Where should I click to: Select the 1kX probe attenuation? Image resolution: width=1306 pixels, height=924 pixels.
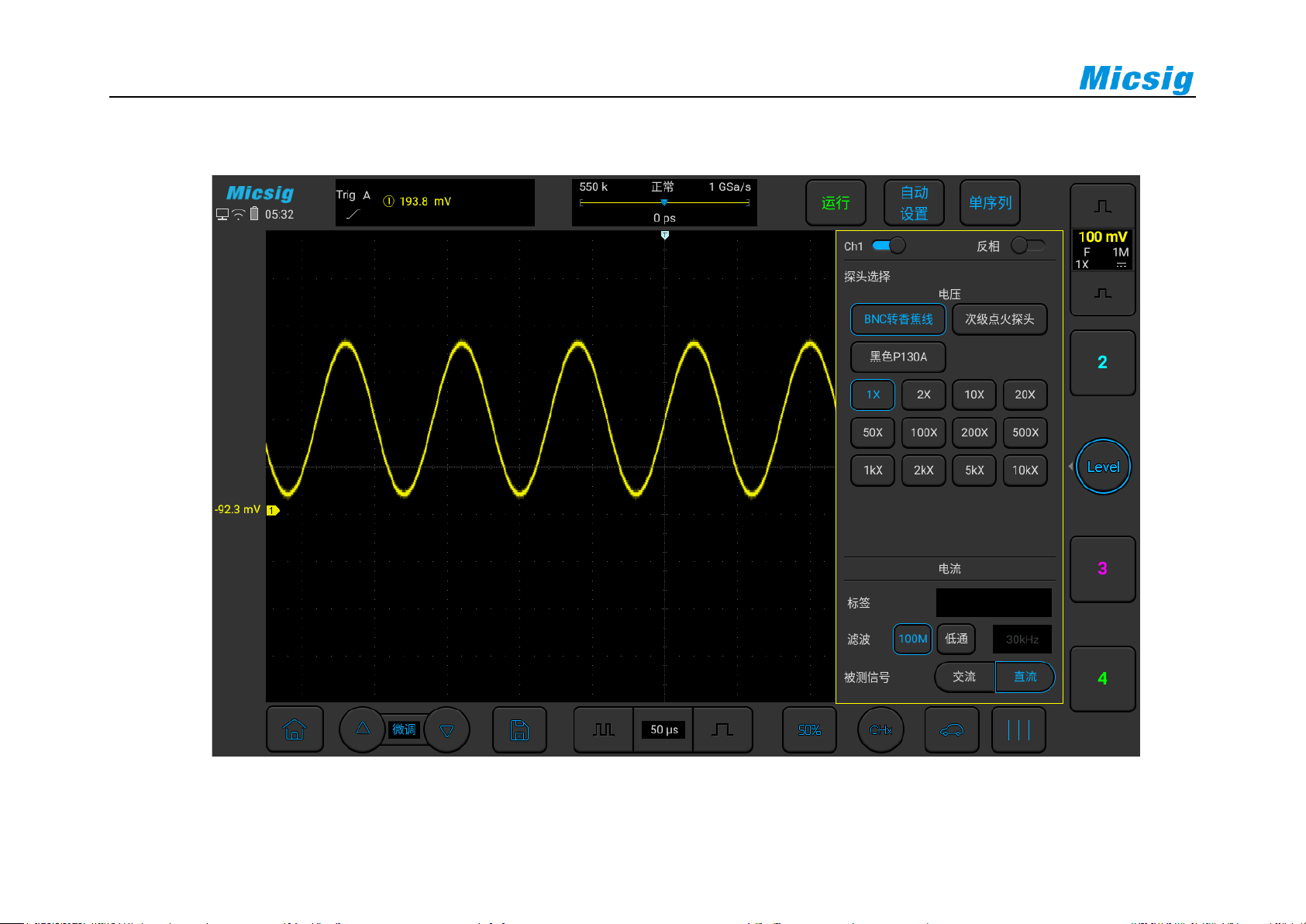pyautogui.click(x=873, y=471)
